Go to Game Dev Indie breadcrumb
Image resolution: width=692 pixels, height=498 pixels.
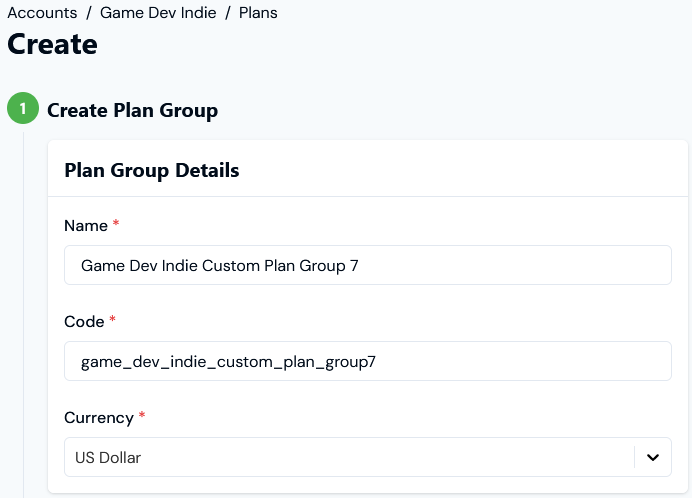(158, 13)
